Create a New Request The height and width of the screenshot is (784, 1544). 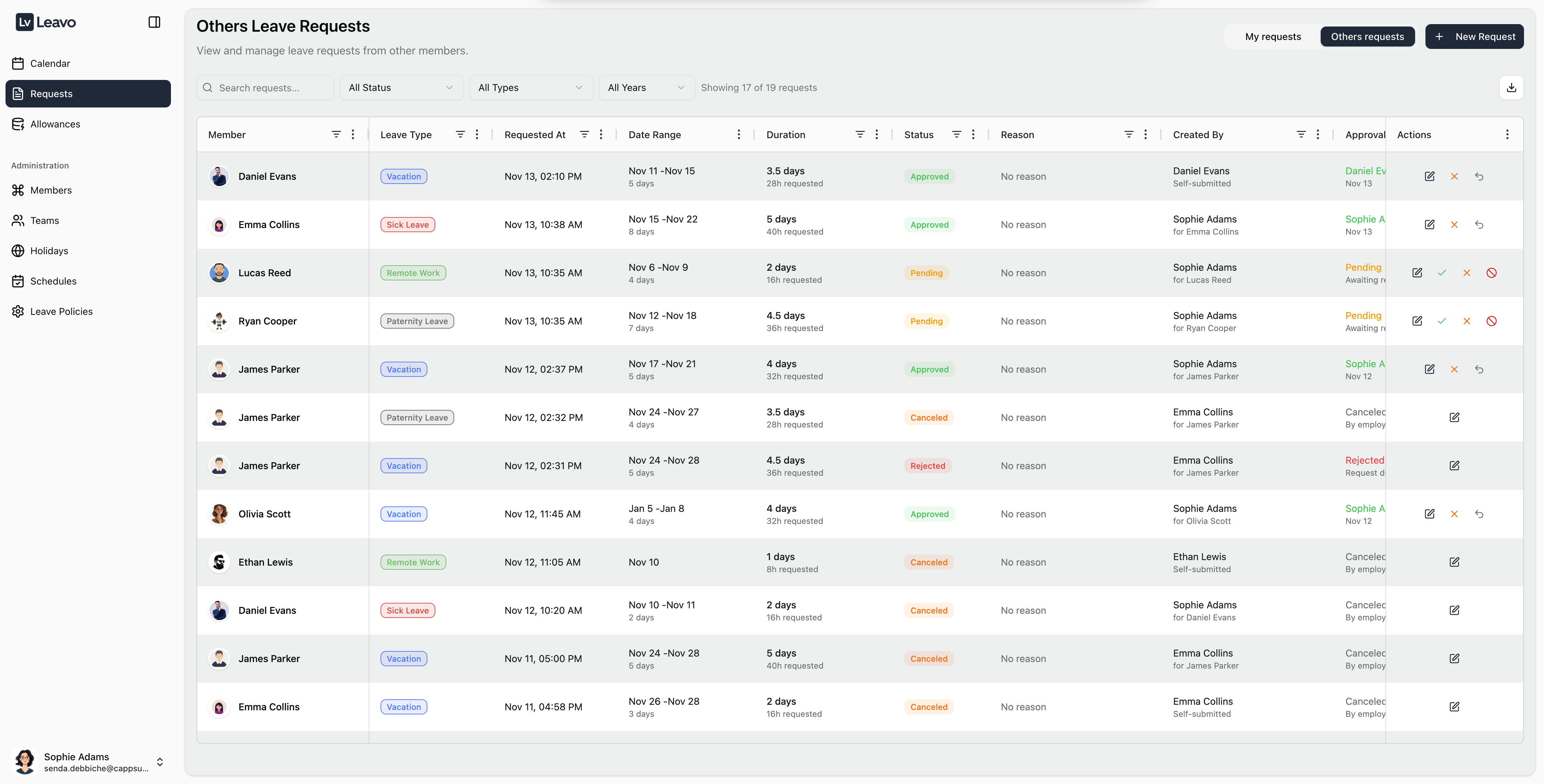tap(1475, 37)
